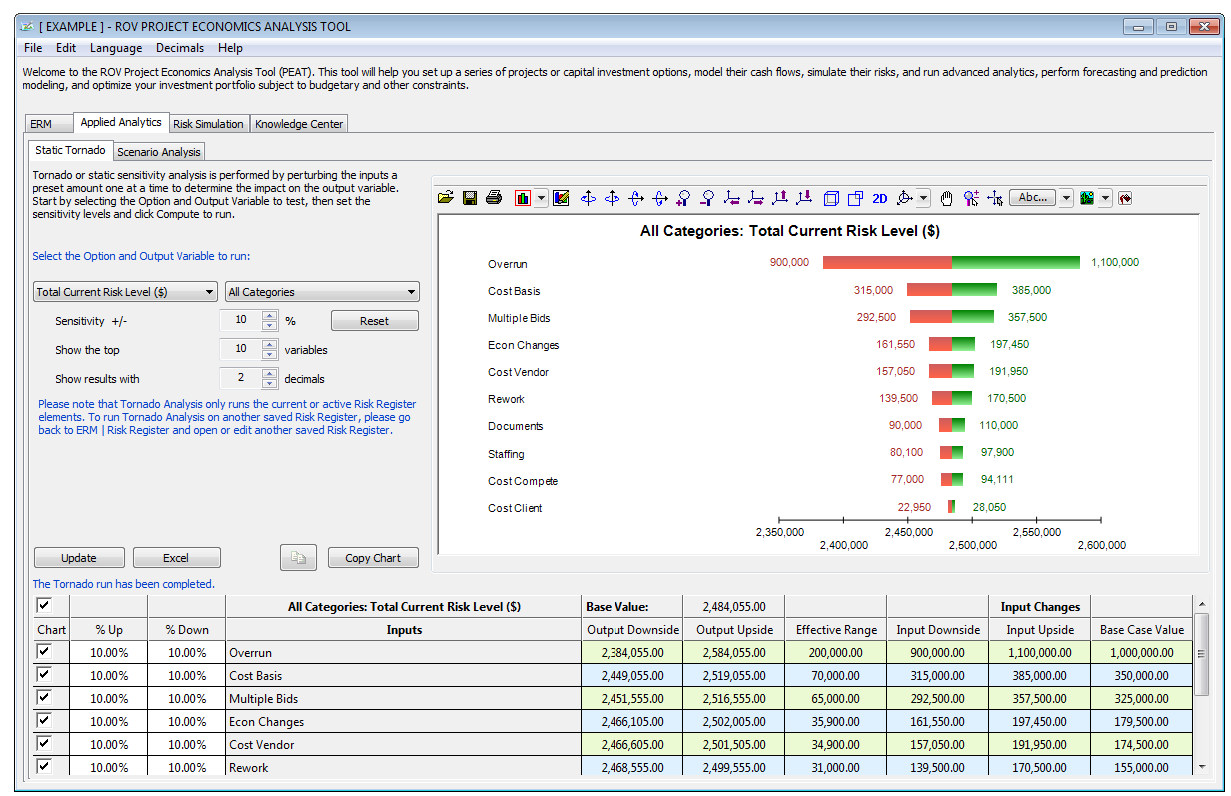This screenshot has height=796, width=1231.
Task: Click the Show the top variables input field
Action: pos(239,350)
